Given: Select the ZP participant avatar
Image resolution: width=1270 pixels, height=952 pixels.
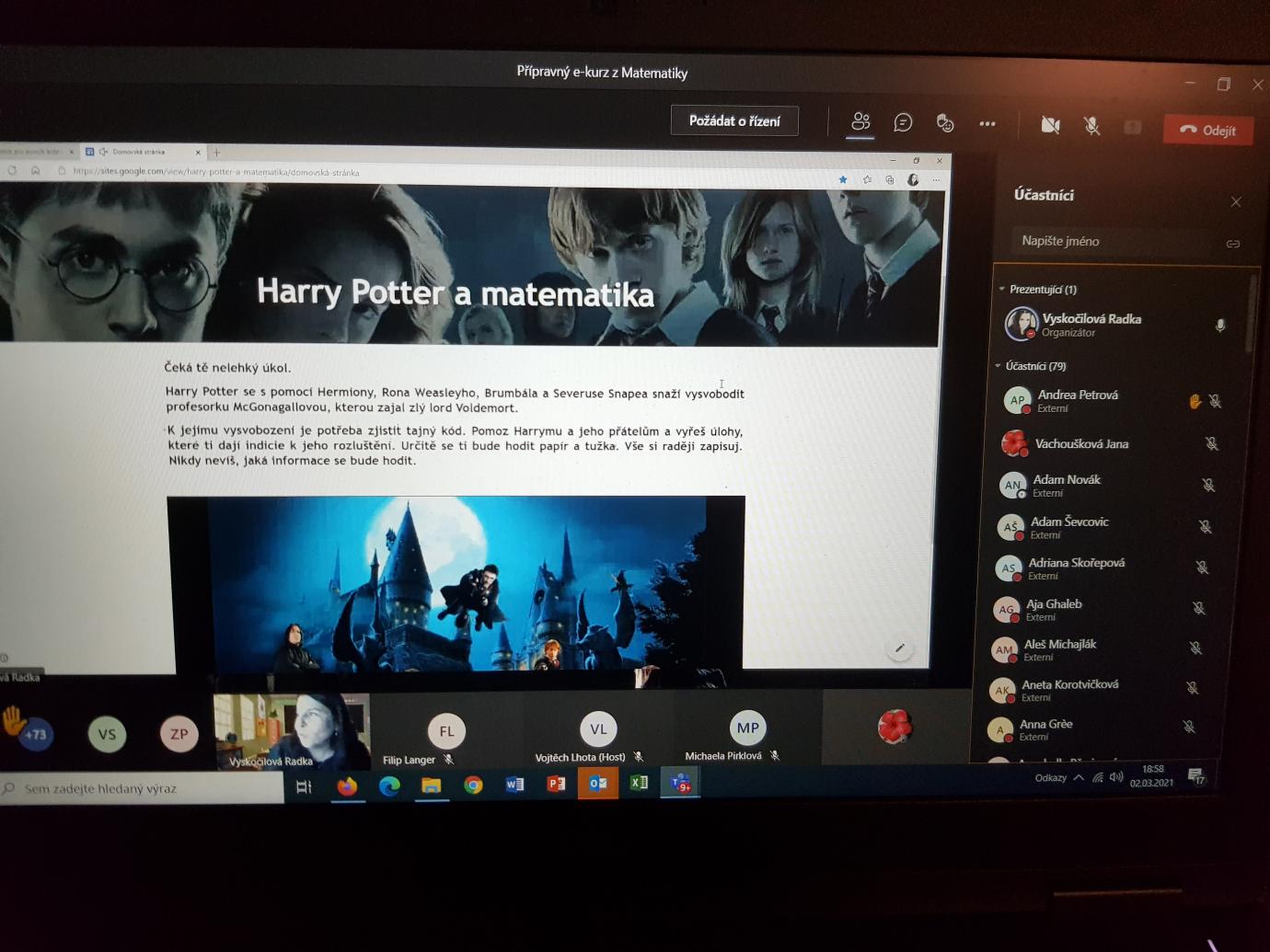Looking at the screenshot, I should 179,733.
